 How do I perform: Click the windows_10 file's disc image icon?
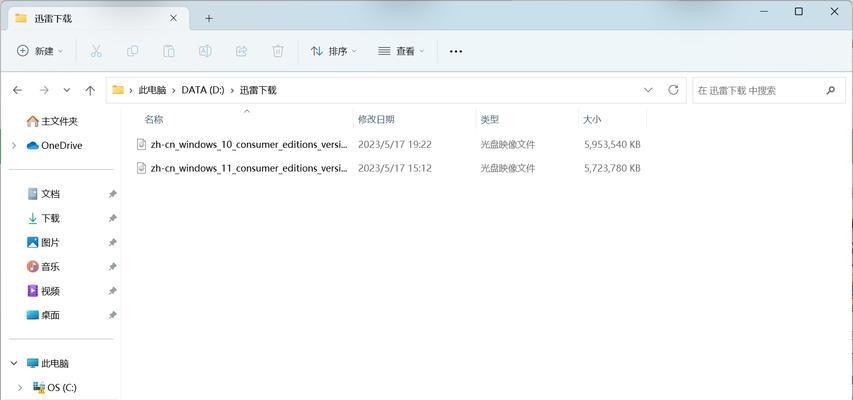click(141, 145)
